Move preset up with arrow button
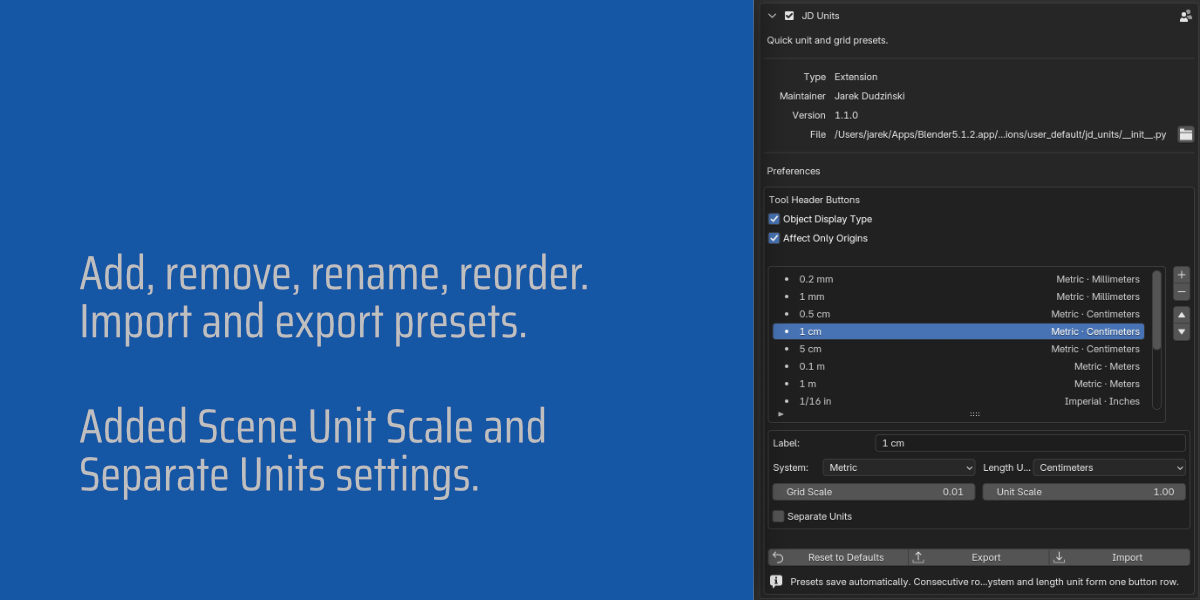Image resolution: width=1200 pixels, height=600 pixels. coord(1181,315)
